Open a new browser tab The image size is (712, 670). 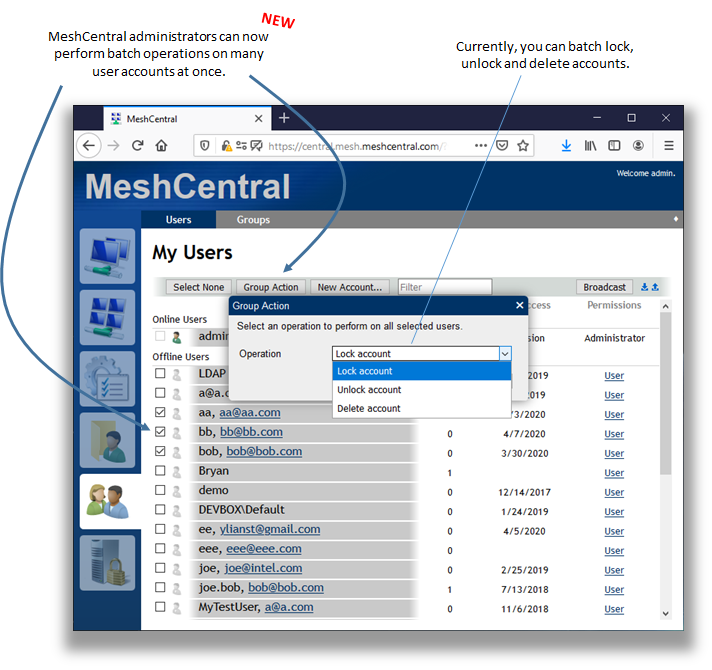[284, 118]
